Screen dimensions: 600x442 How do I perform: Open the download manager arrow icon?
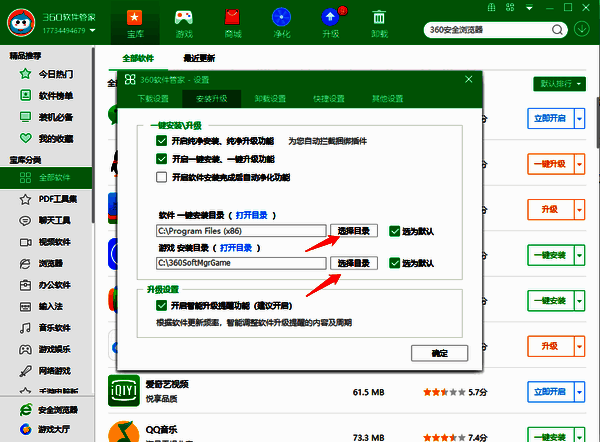click(582, 29)
